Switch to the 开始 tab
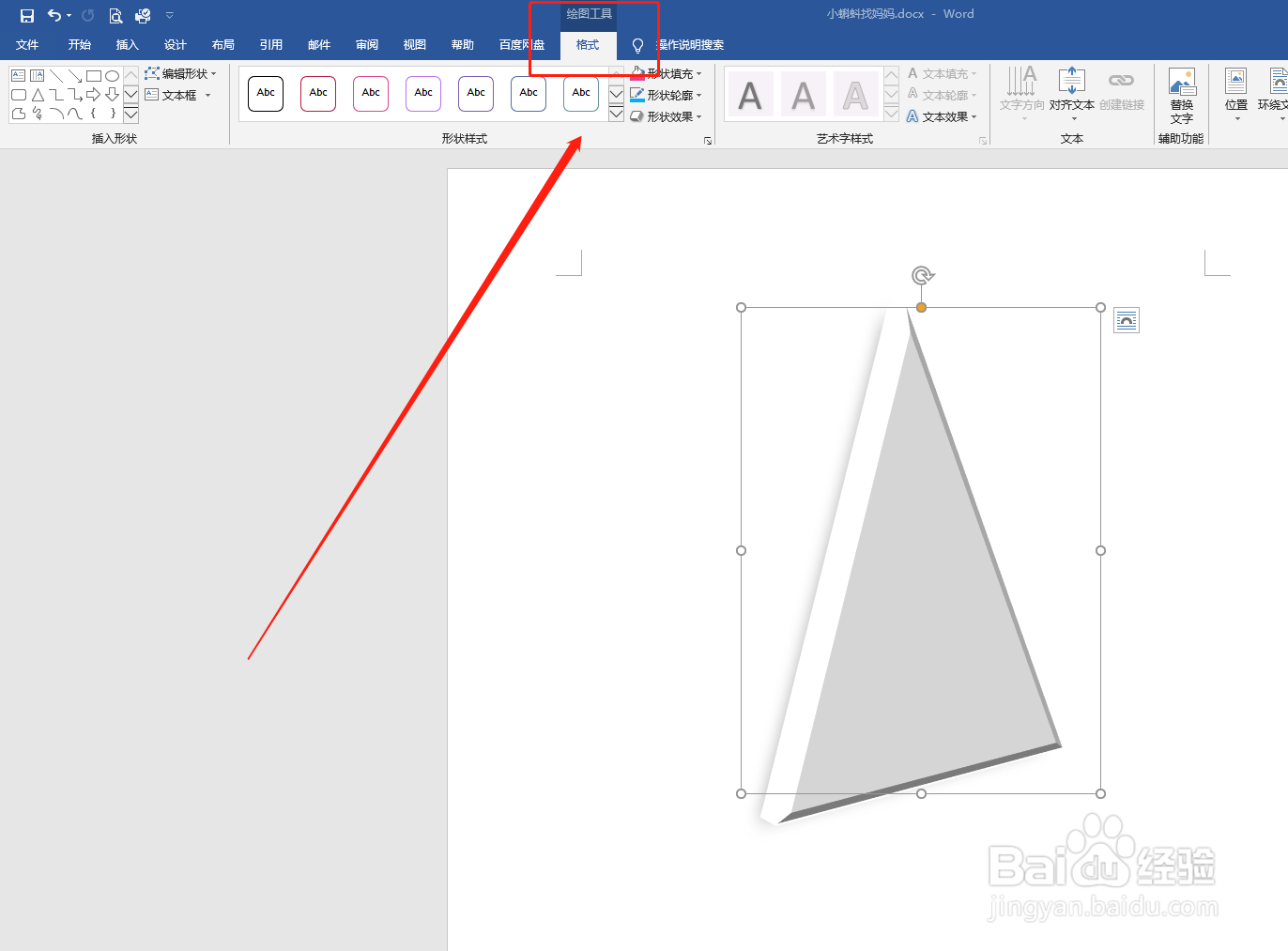Screen dimensions: 1288x951 [80, 45]
